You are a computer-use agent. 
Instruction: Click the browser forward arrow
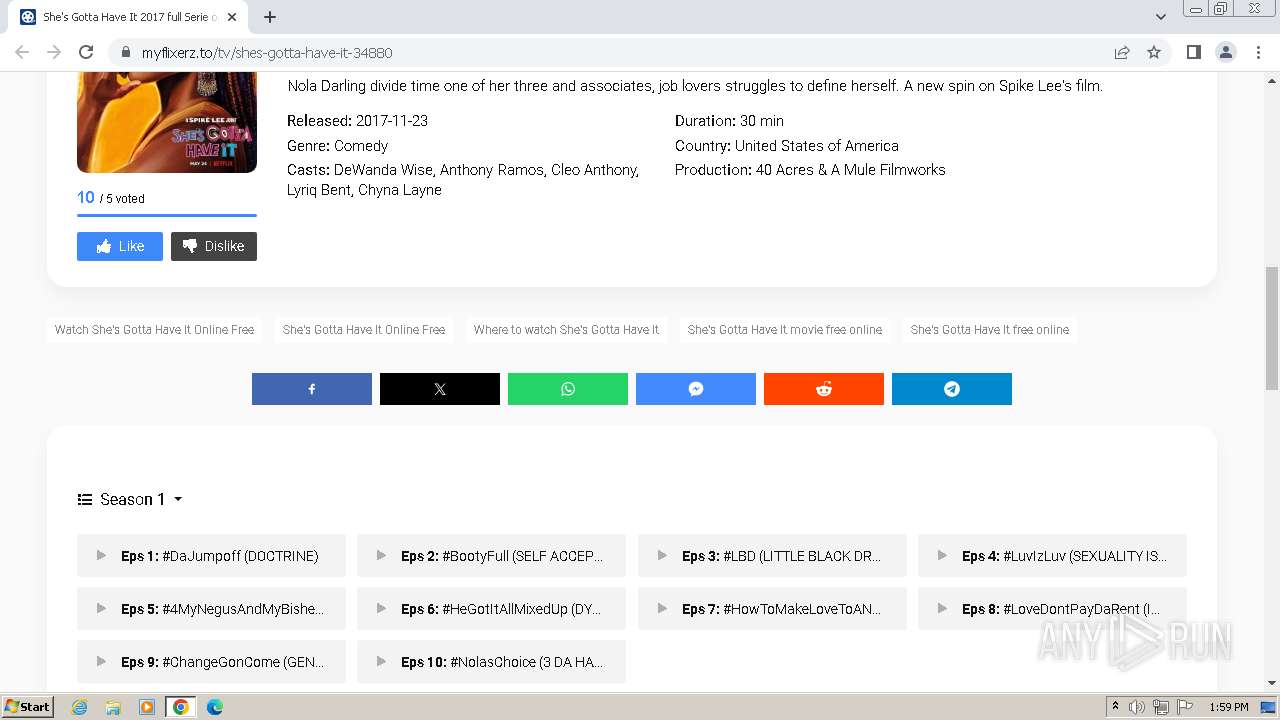point(54,52)
